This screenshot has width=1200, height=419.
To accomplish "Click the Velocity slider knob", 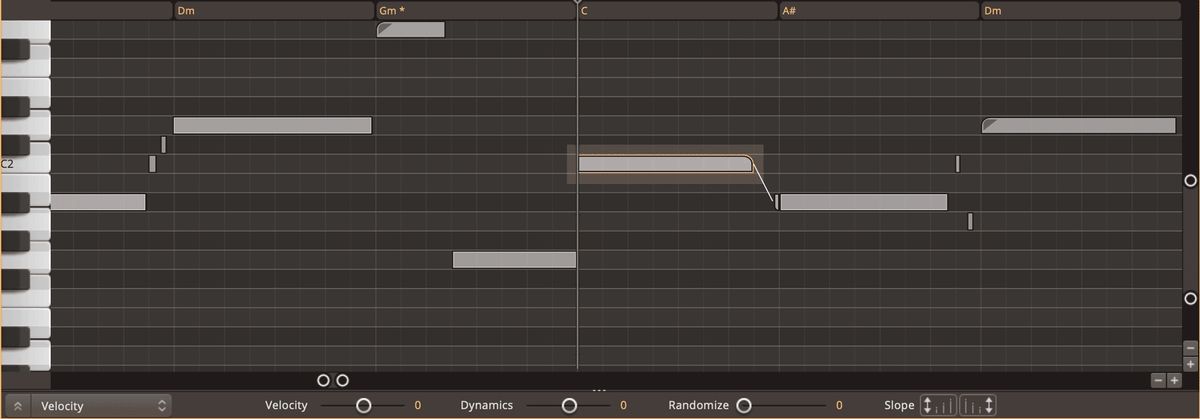I will click(x=364, y=405).
